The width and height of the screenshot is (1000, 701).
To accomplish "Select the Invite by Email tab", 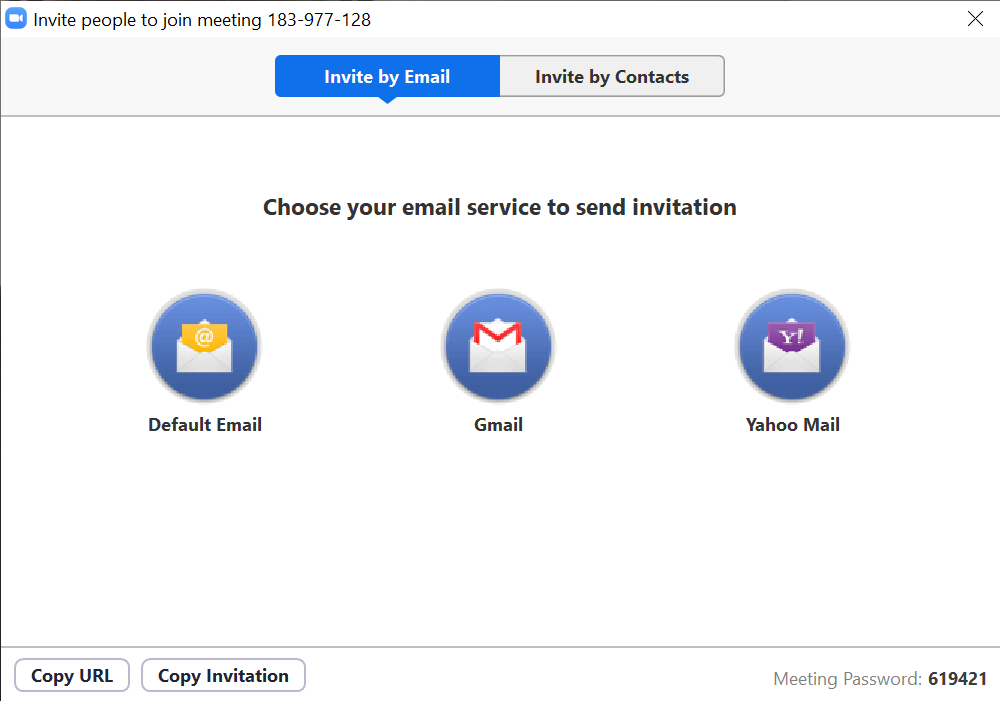I will tap(387, 77).
